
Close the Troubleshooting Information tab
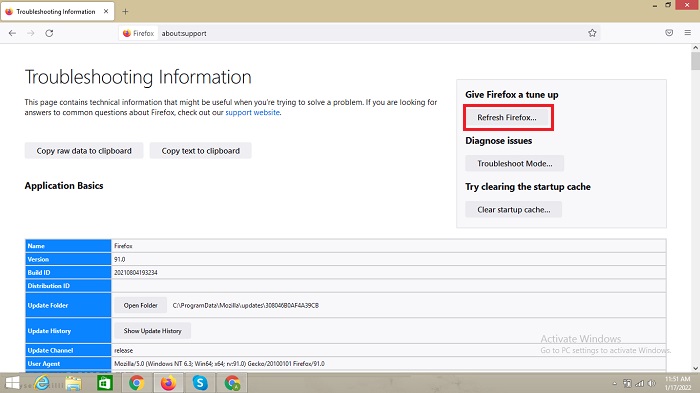tap(106, 12)
